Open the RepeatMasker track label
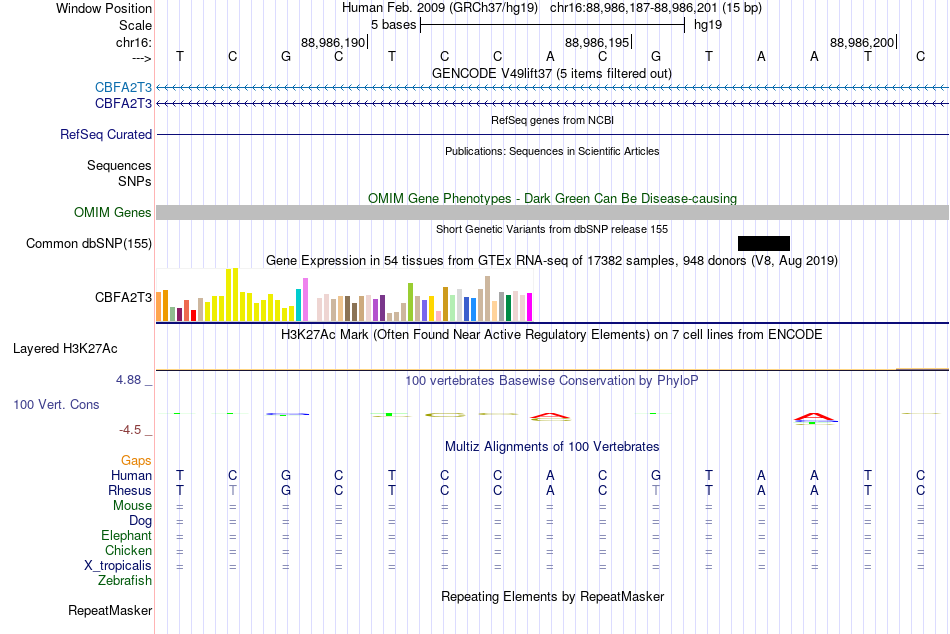950x634 pixels. [x=110, y=610]
